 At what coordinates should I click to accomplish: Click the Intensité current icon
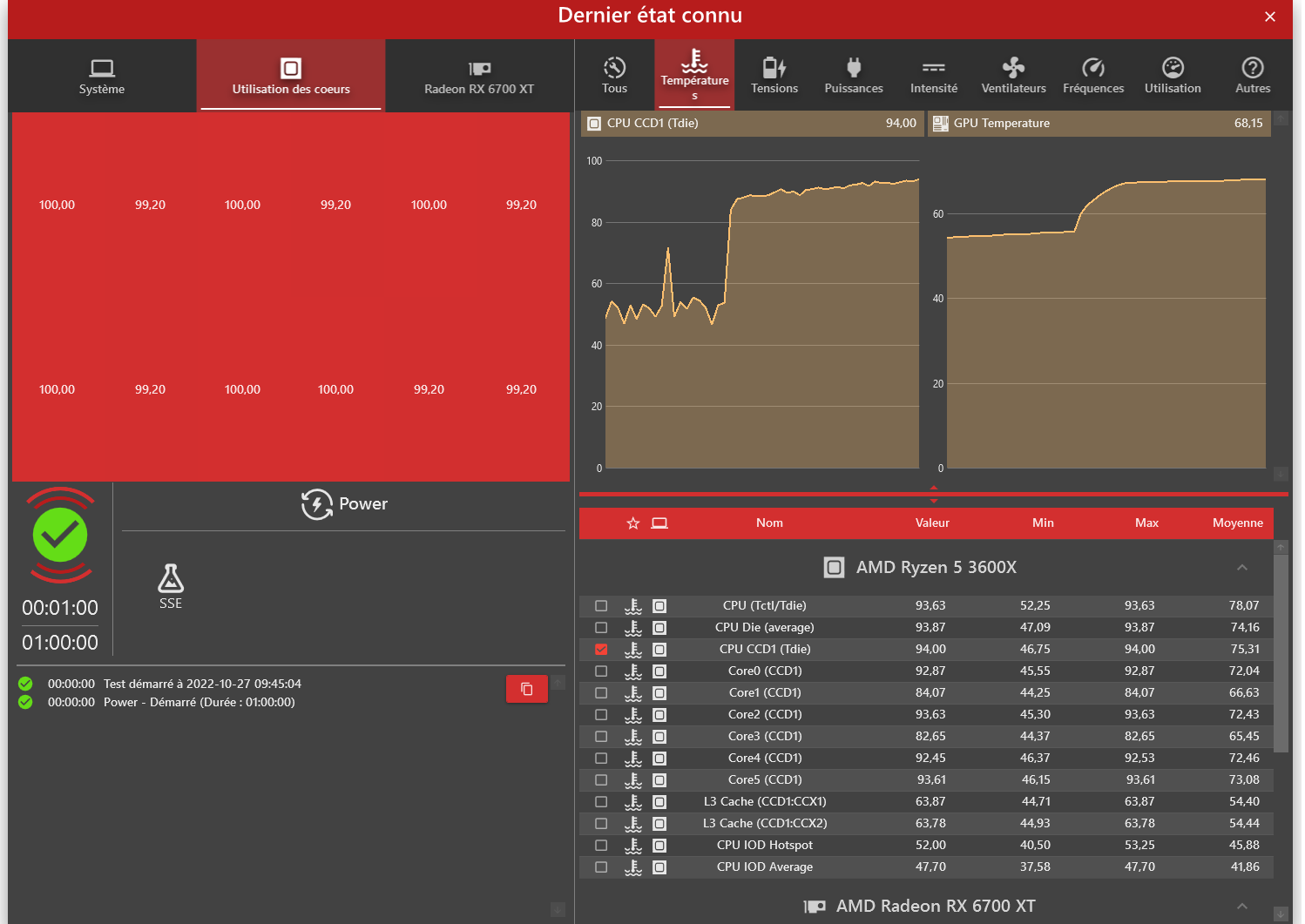(934, 67)
